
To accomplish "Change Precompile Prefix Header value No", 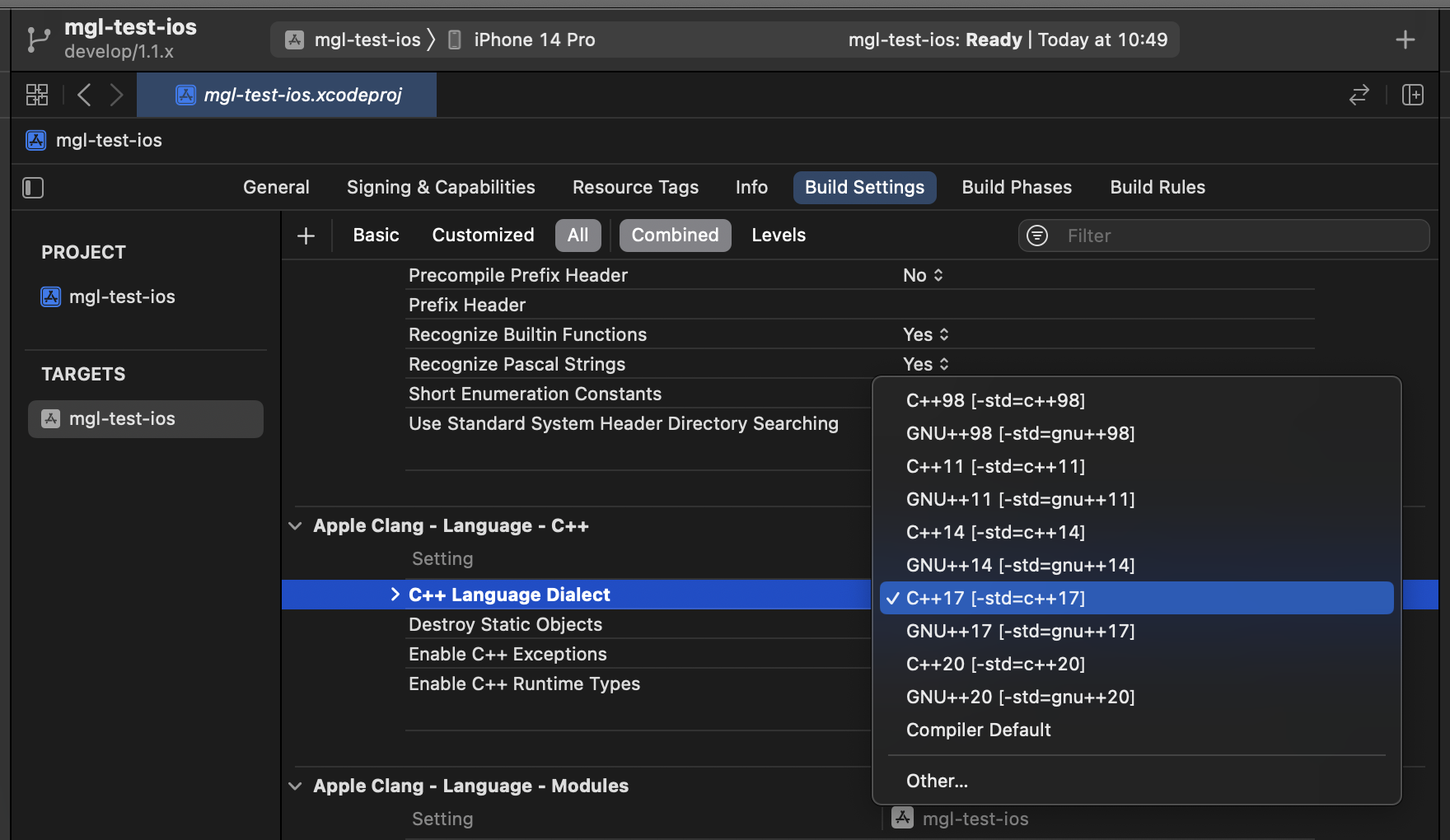I will pyautogui.click(x=923, y=276).
